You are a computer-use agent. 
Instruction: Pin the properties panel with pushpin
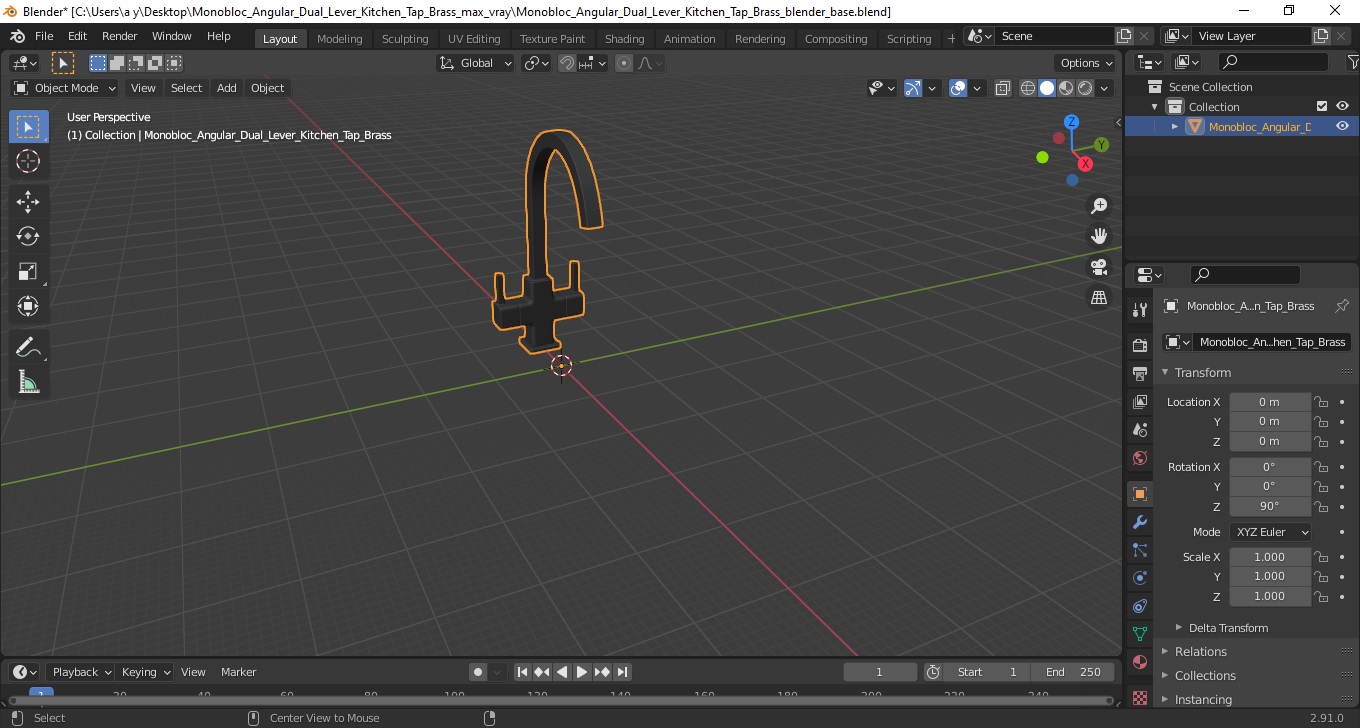click(x=1342, y=306)
